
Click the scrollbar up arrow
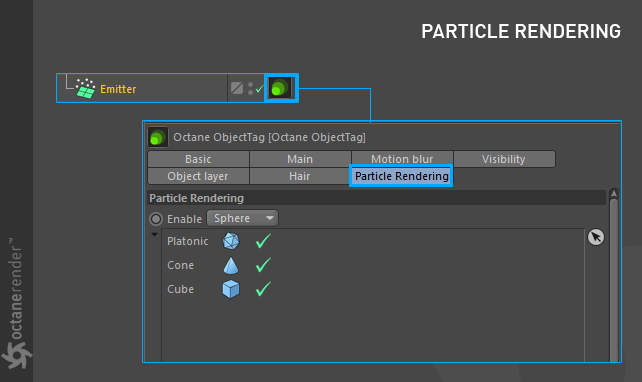tap(614, 193)
